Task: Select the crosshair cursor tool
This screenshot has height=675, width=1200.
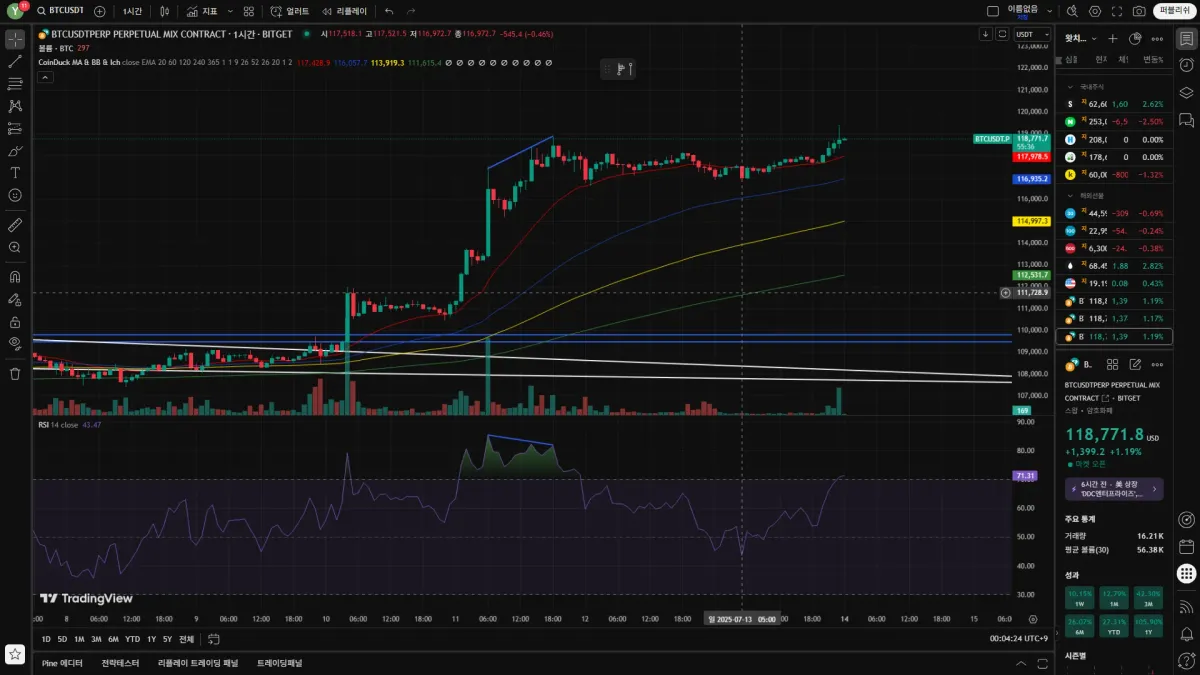Action: 15,40
